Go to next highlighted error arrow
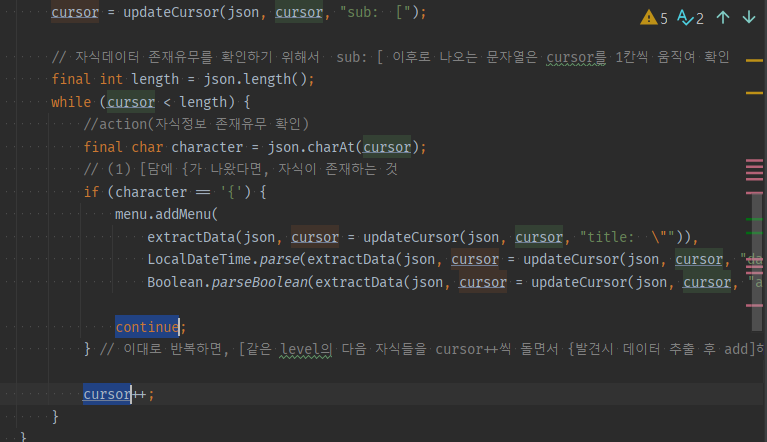 (x=749, y=18)
